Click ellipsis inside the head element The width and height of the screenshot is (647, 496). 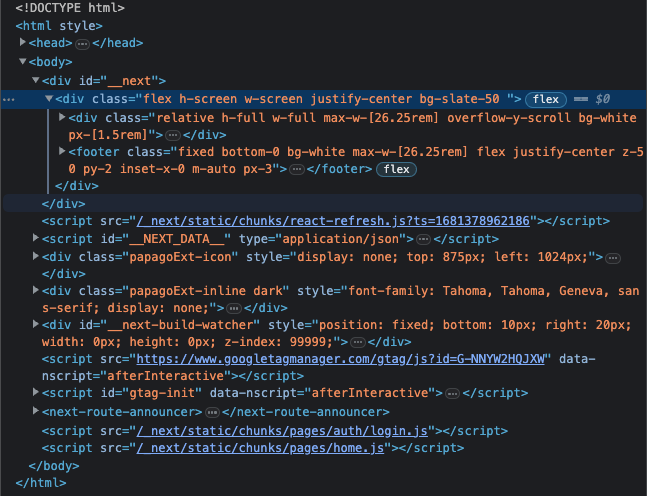83,44
